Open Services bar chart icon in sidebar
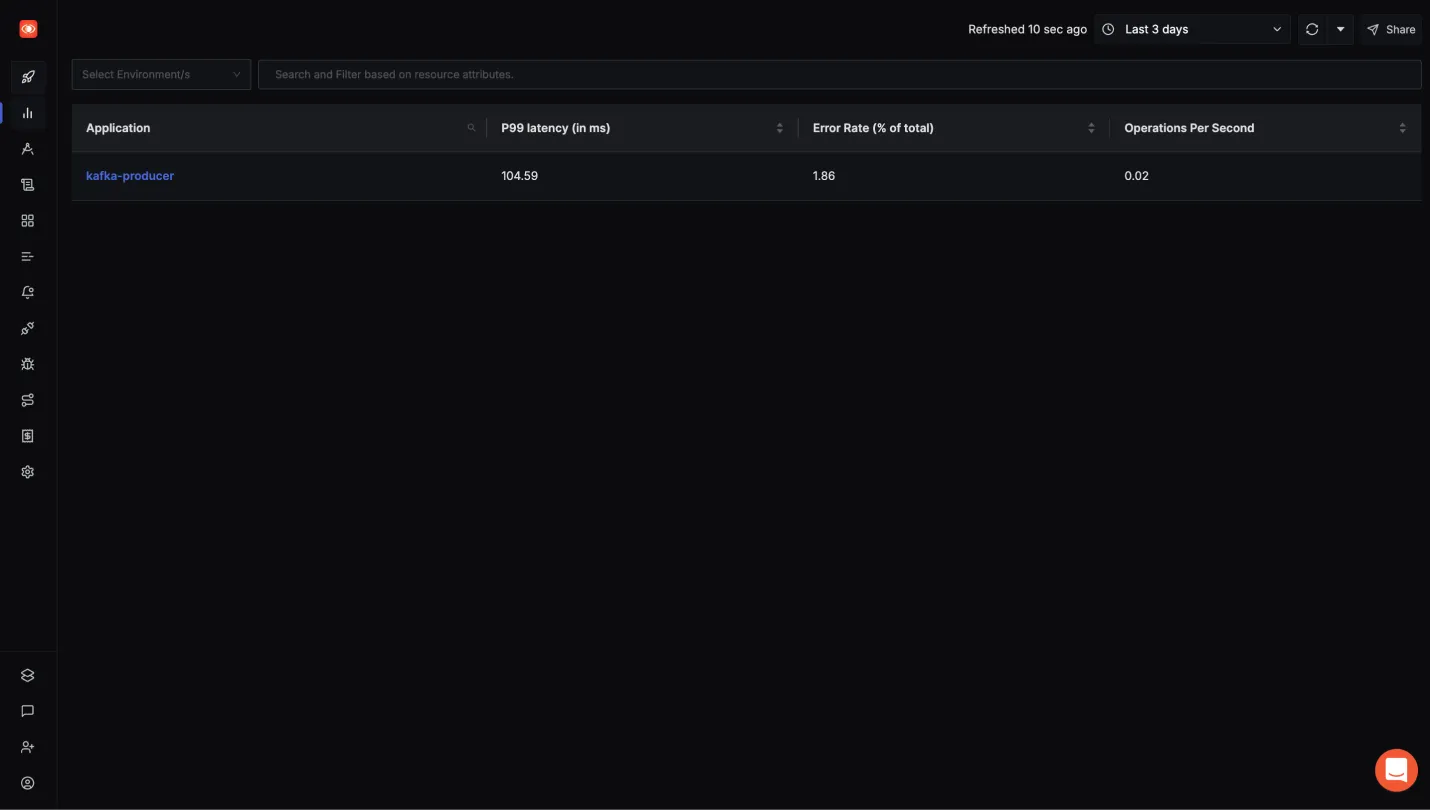Screen dimensions: 1430x810 coord(28,113)
